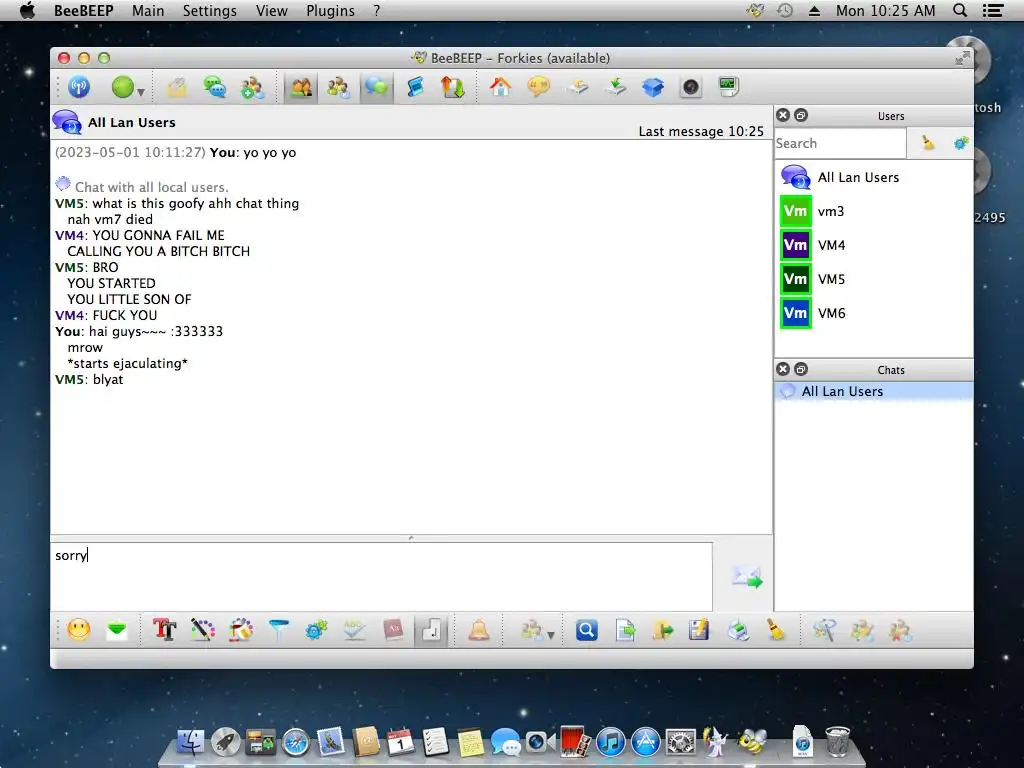1024x768 pixels.
Task: Open System Preferences from the Dock
Action: click(680, 743)
